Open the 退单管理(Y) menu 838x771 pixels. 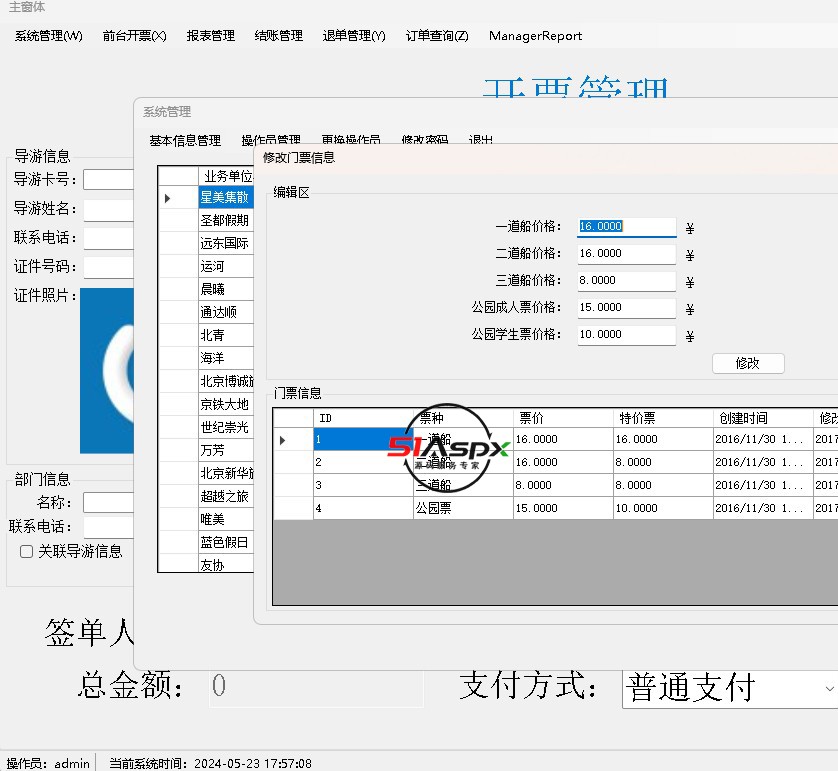pyautogui.click(x=354, y=36)
